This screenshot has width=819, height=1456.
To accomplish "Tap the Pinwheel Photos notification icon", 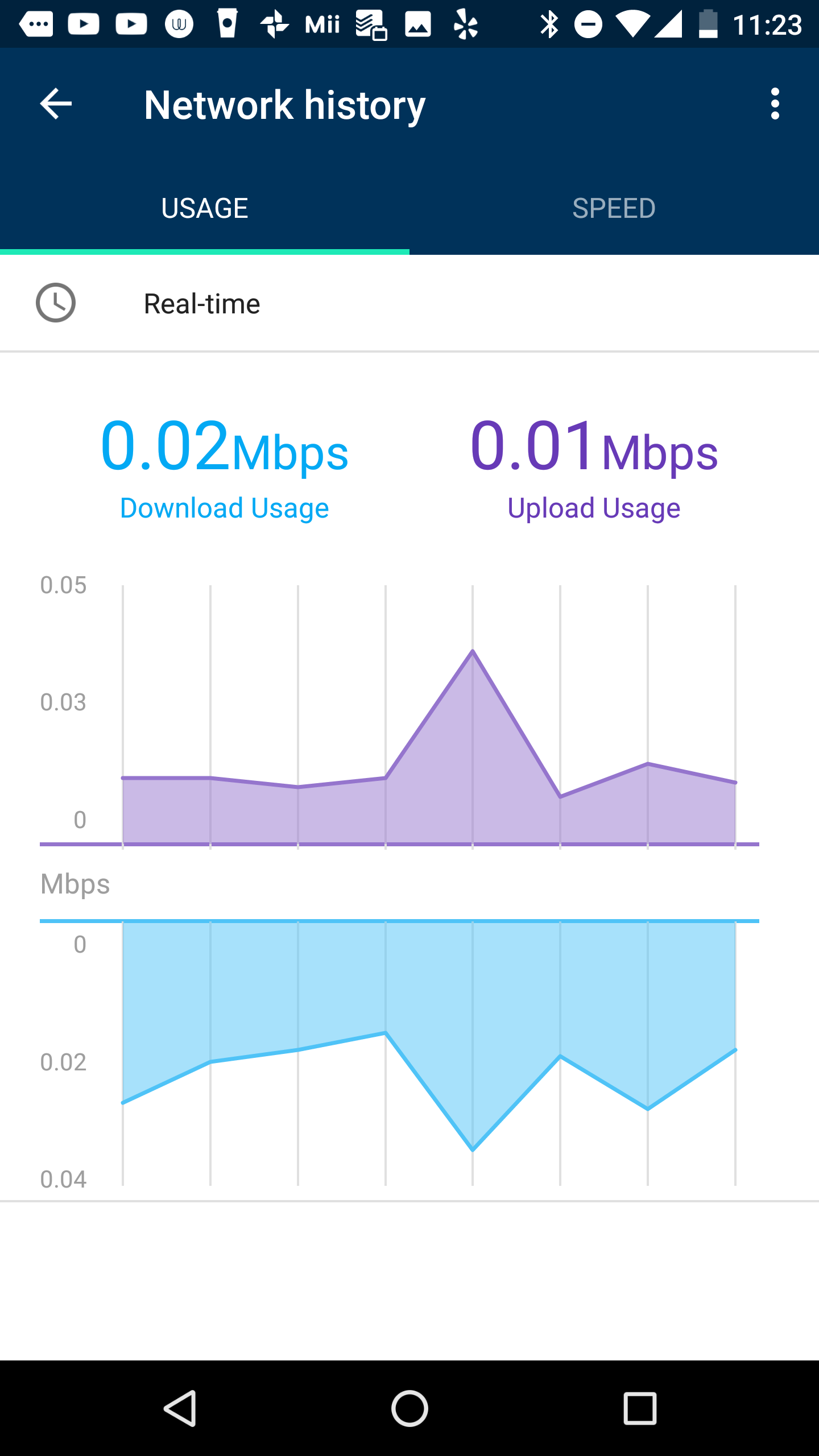I will coord(275,25).
